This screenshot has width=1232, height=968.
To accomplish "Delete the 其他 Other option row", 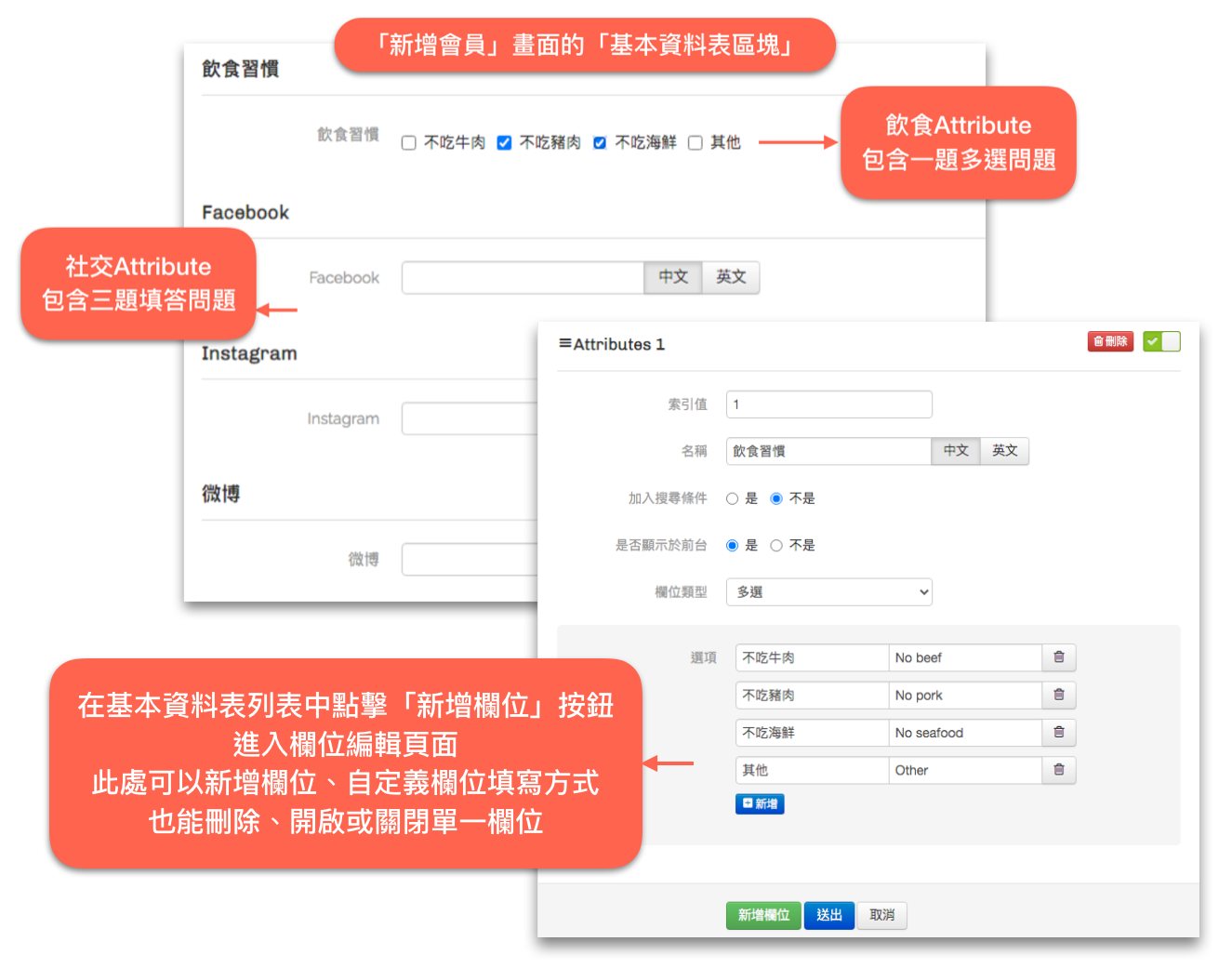I will pos(1058,770).
